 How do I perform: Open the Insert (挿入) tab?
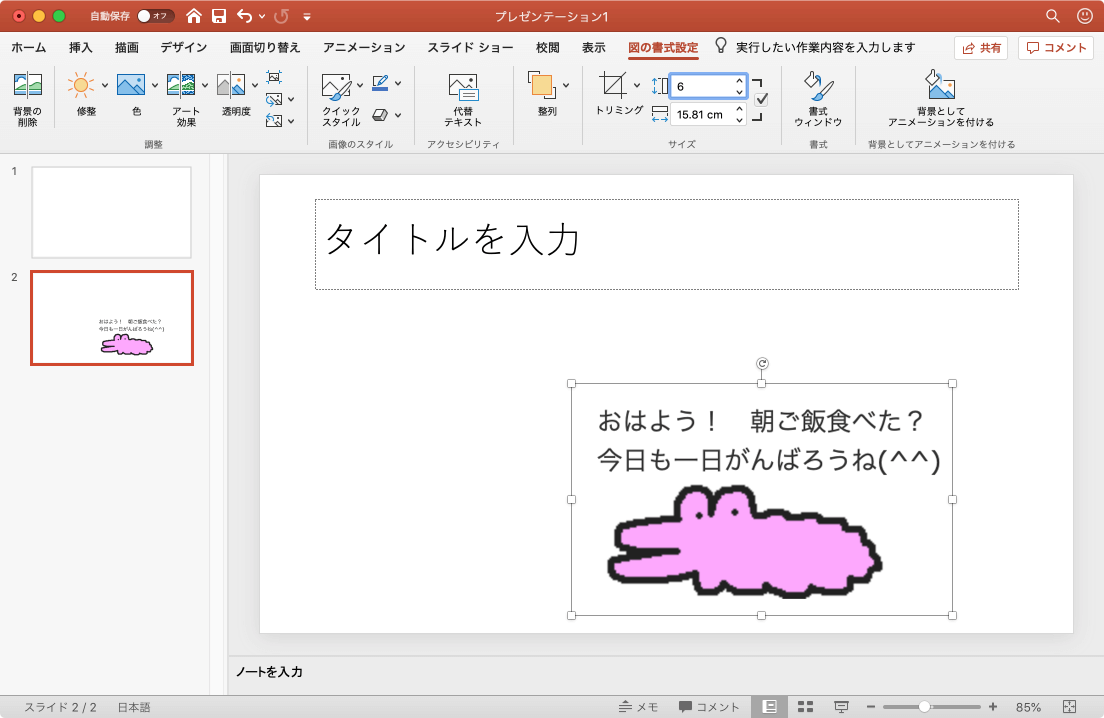click(x=81, y=47)
